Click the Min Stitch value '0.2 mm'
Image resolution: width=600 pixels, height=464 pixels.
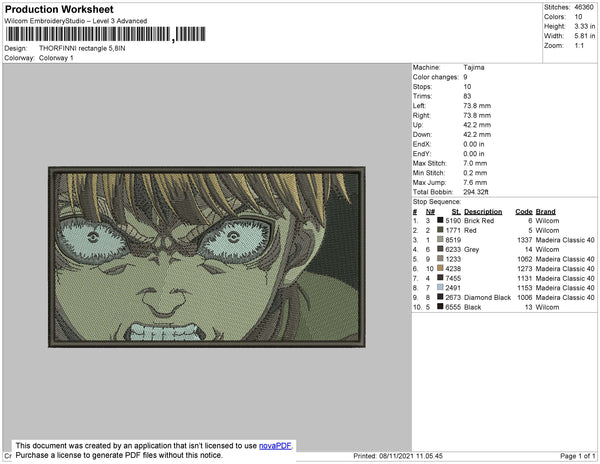[x=475, y=173]
